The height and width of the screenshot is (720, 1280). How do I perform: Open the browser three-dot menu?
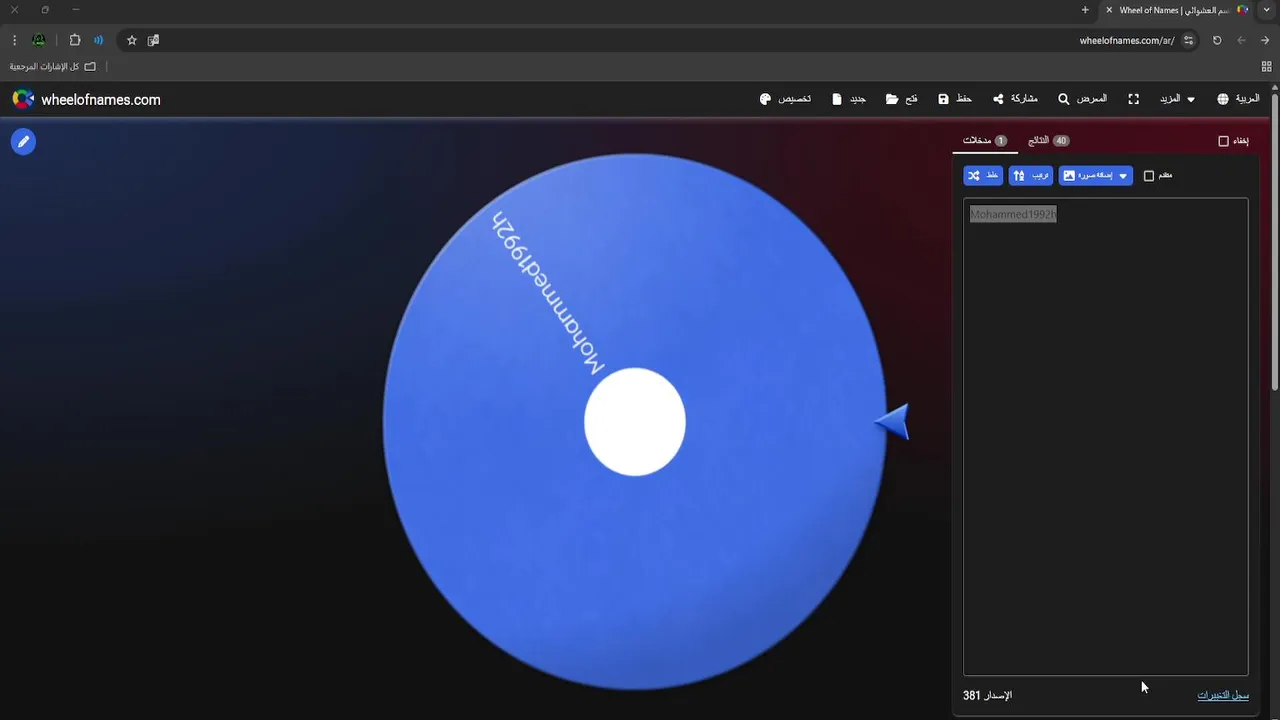(x=14, y=40)
